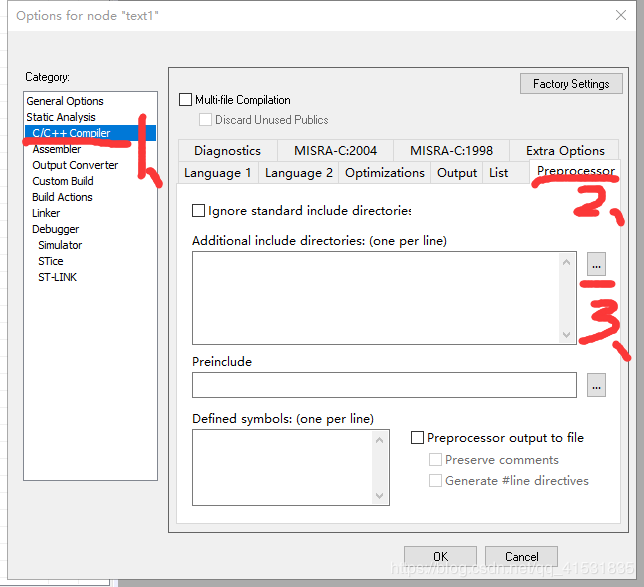The height and width of the screenshot is (587, 644).
Task: Switch to MISRA-C:1998 tab
Action: click(x=451, y=151)
